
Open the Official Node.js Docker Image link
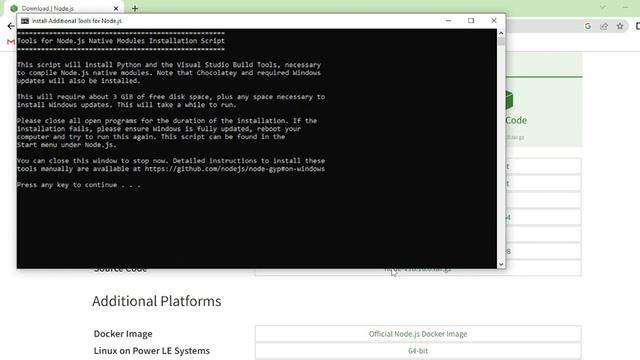(x=418, y=333)
